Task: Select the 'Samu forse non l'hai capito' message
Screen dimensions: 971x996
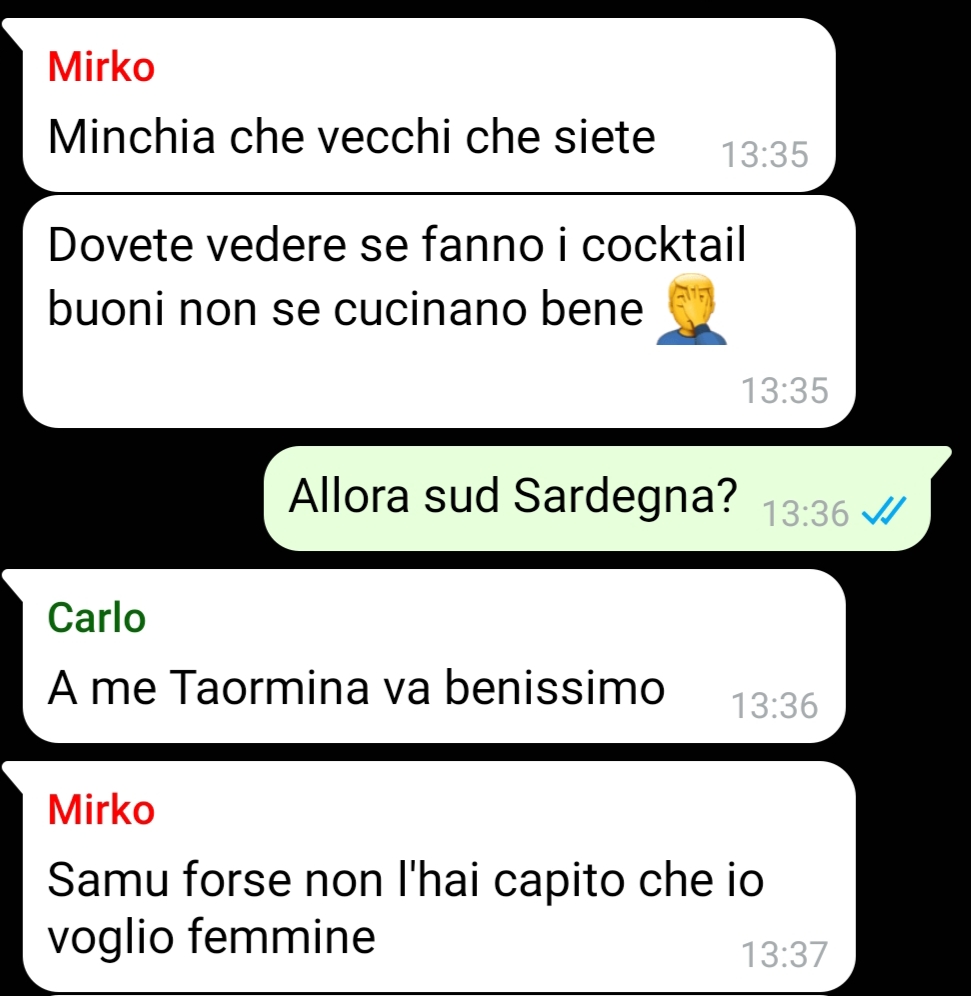Action: (x=439, y=877)
